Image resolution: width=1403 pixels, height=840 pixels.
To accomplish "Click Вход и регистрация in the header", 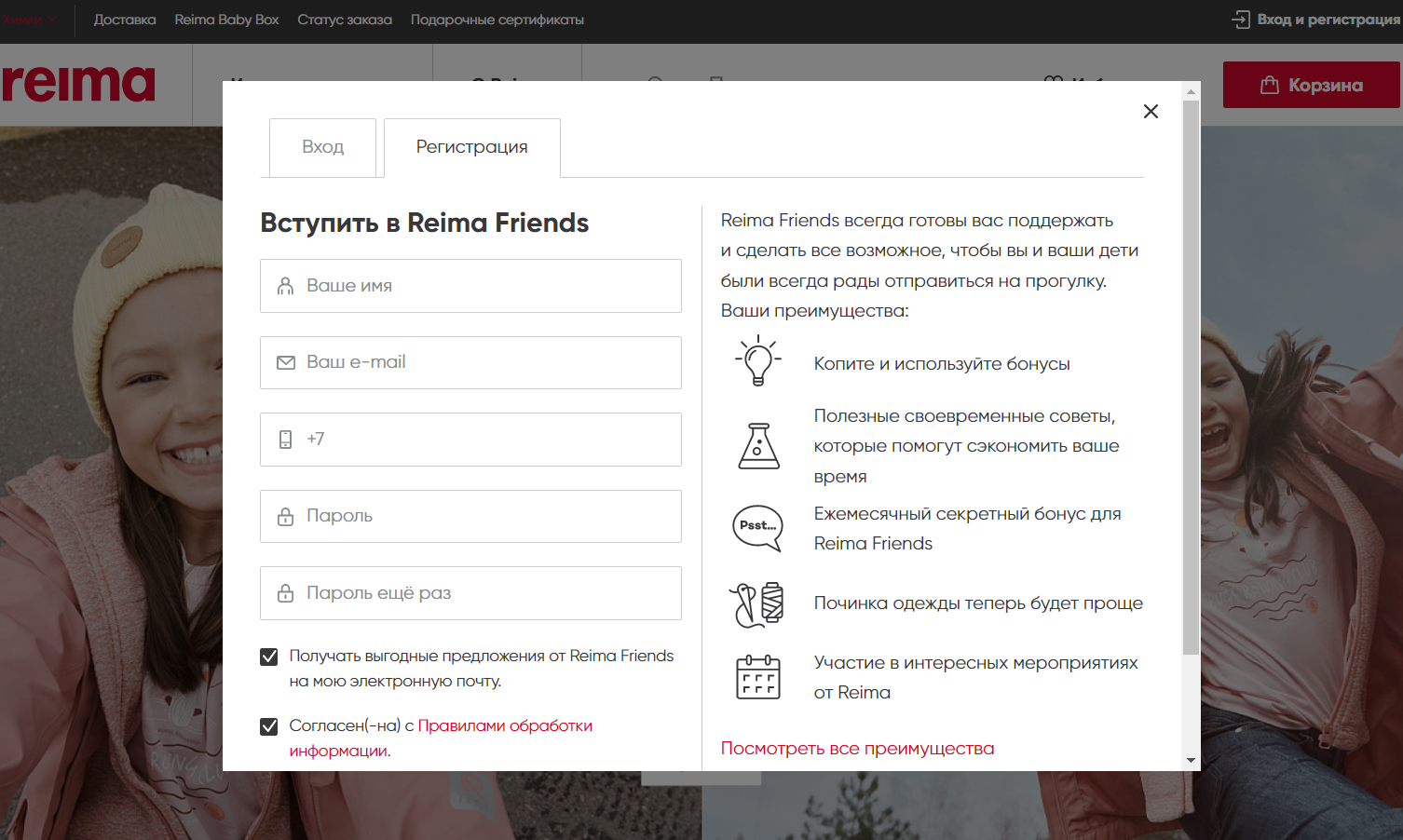I will coord(1315,20).
